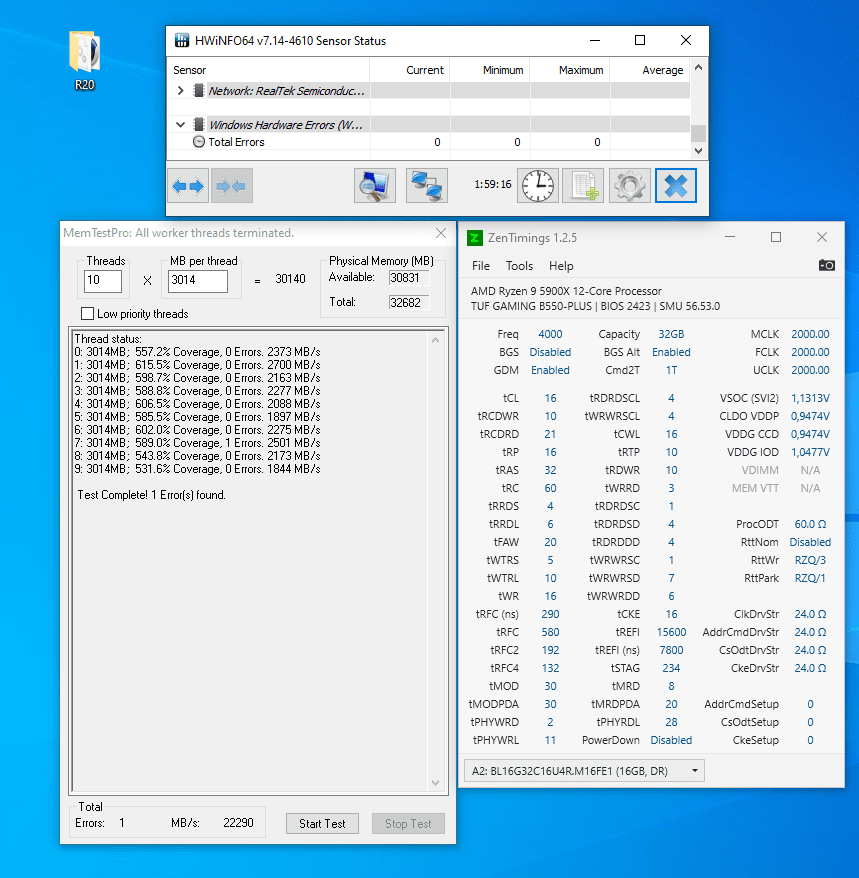Click FCLK value 2000.00
859x878 pixels.
(810, 352)
